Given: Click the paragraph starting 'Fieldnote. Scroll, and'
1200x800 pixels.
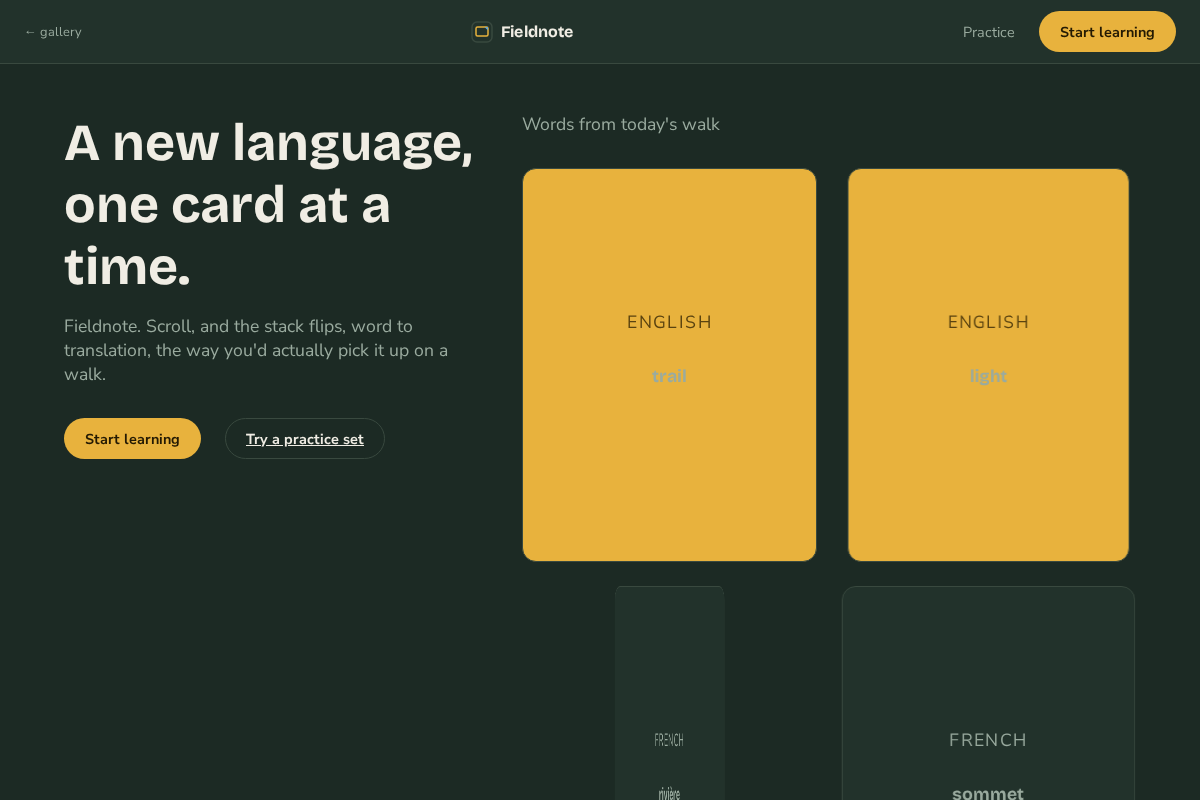Looking at the screenshot, I should coord(256,350).
